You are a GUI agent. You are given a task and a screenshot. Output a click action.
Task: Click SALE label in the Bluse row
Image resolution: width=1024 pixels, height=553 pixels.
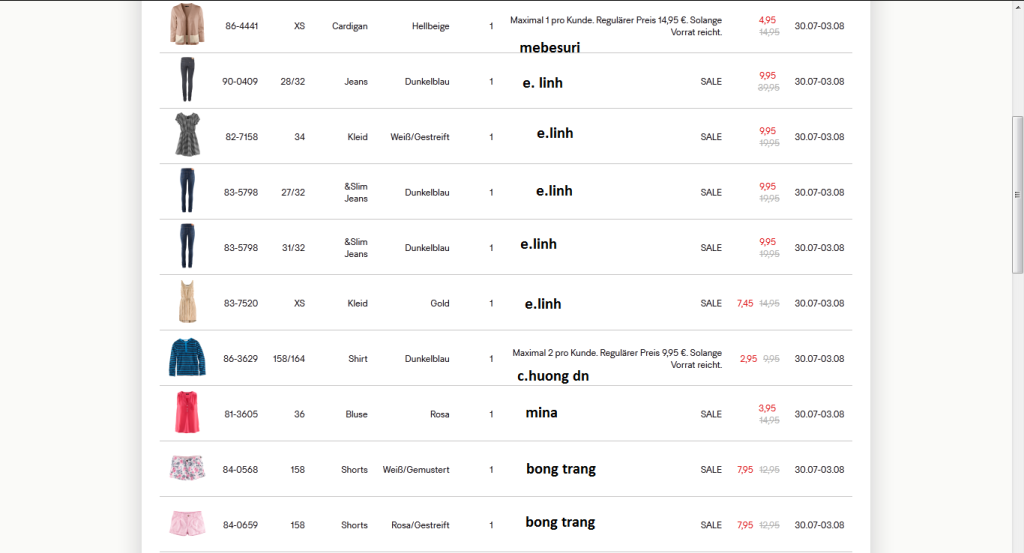pos(711,414)
